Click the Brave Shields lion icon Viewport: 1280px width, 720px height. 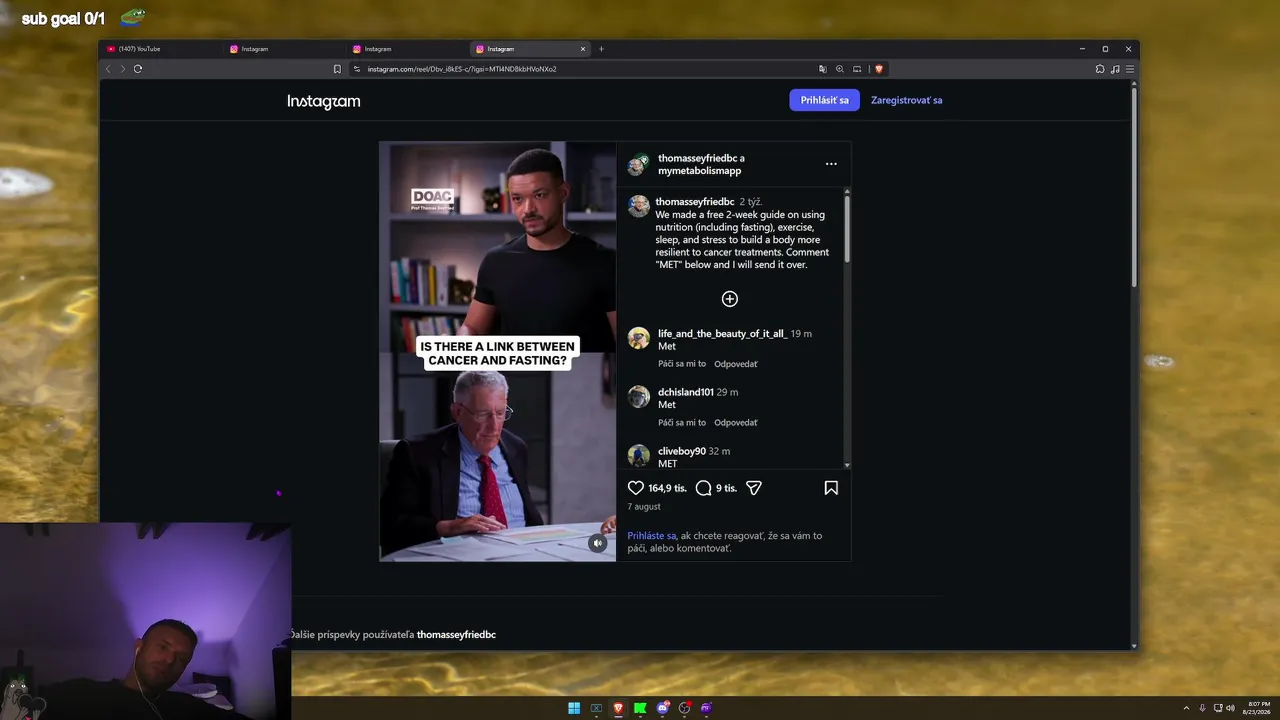pos(879,69)
